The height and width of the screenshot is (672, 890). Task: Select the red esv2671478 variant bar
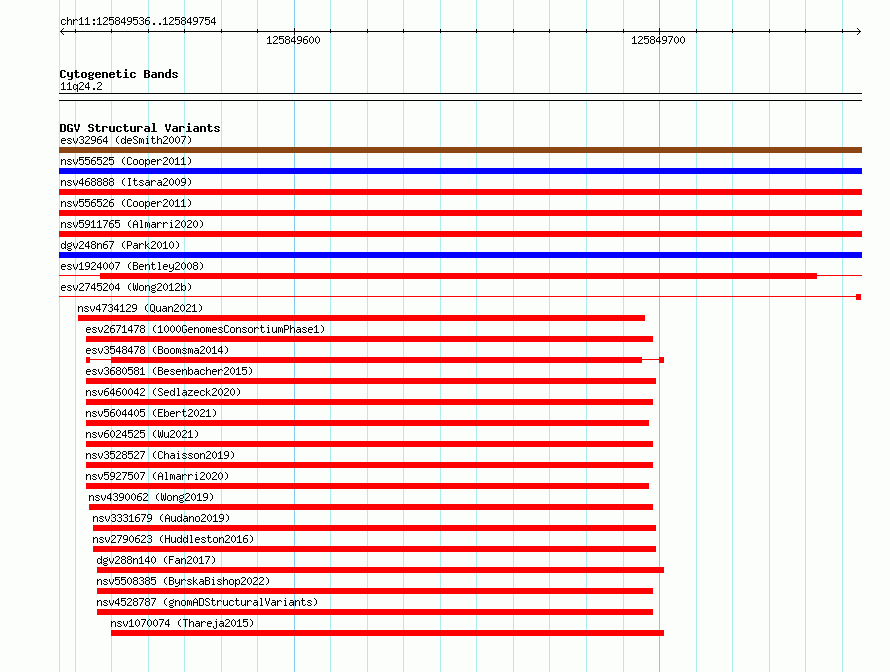(x=370, y=339)
